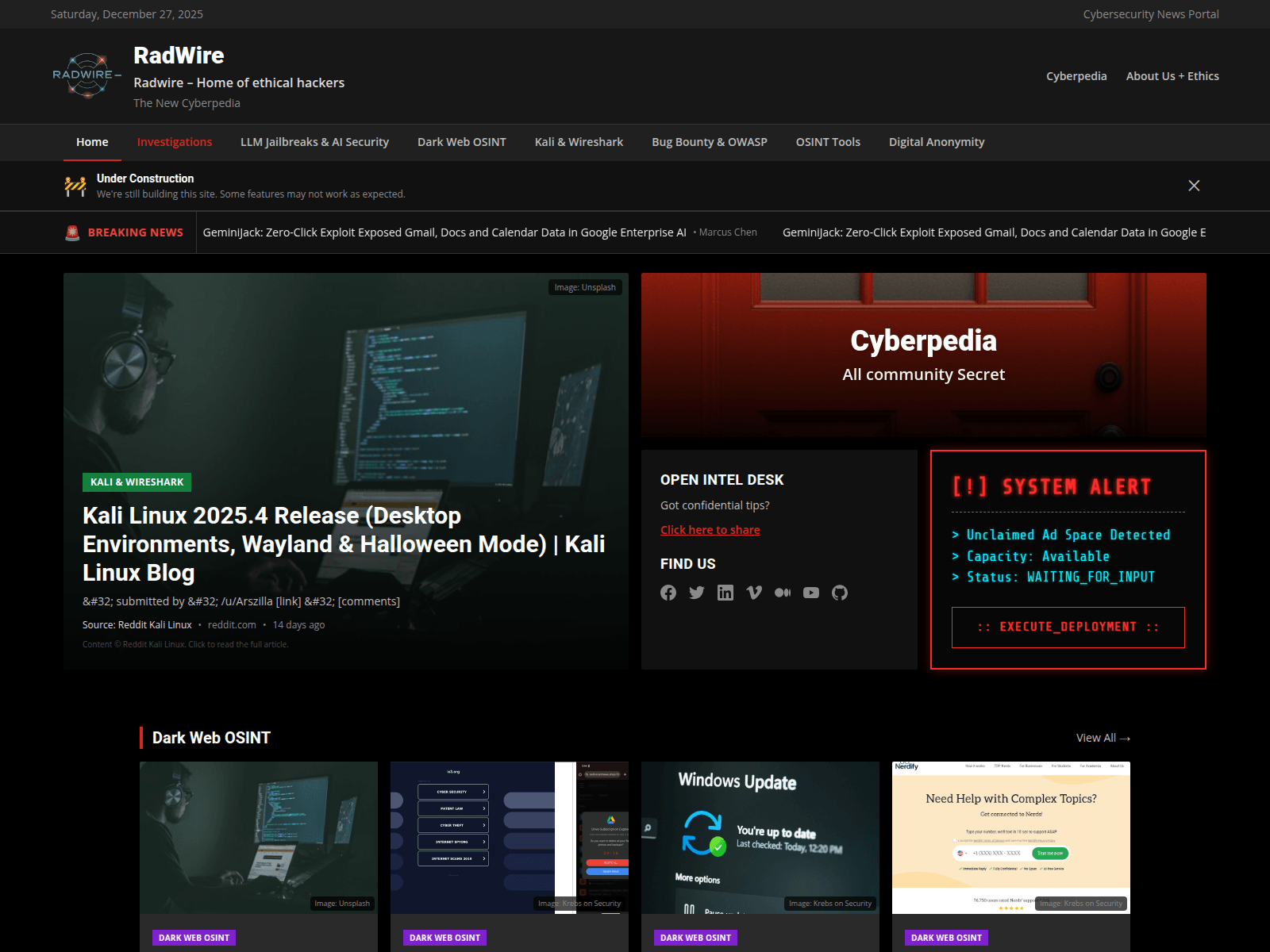Navigate to Bug Bounty & OWASP

[x=710, y=142]
